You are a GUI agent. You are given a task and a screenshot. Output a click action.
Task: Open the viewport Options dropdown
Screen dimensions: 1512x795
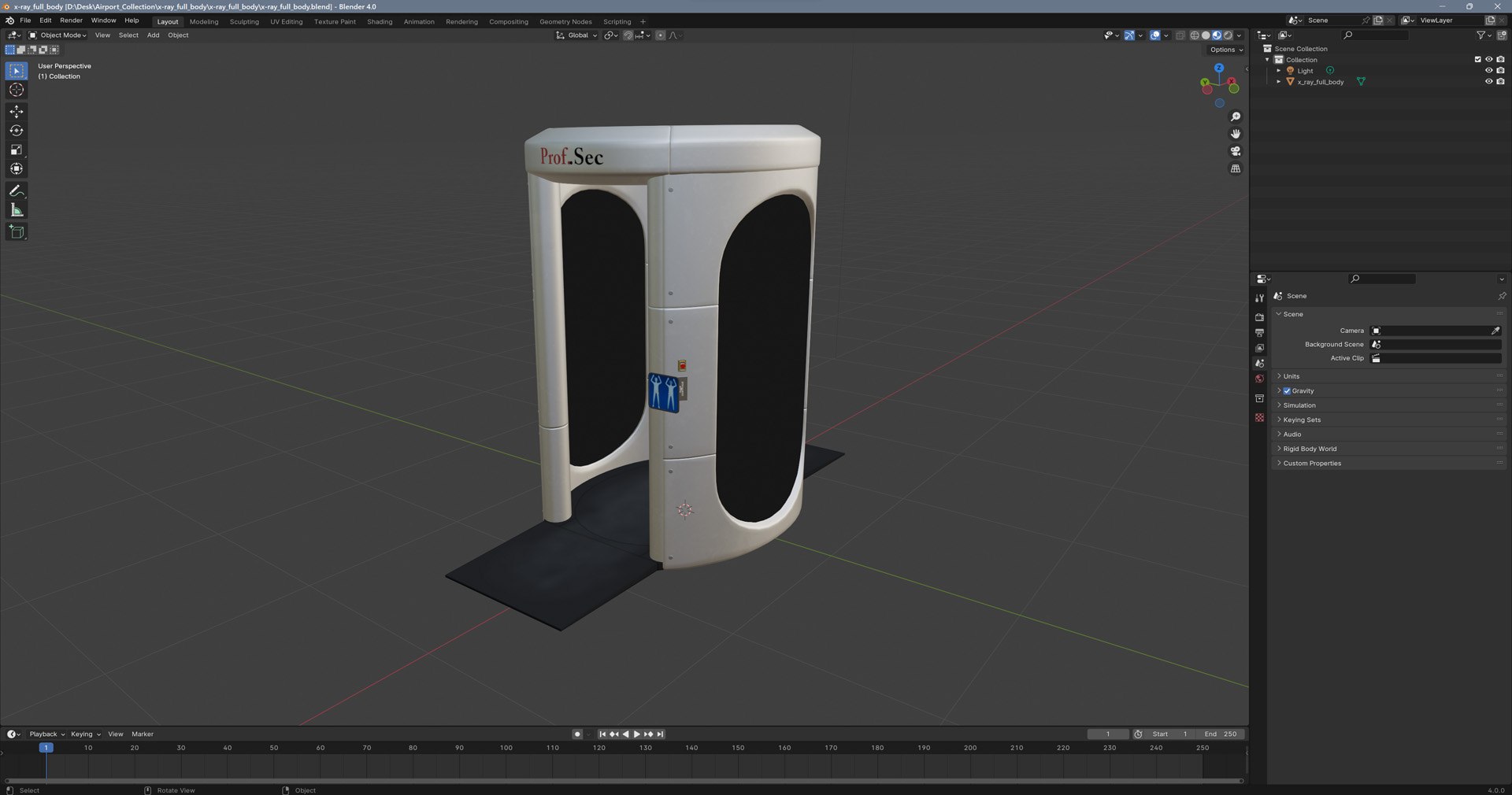(x=1225, y=50)
